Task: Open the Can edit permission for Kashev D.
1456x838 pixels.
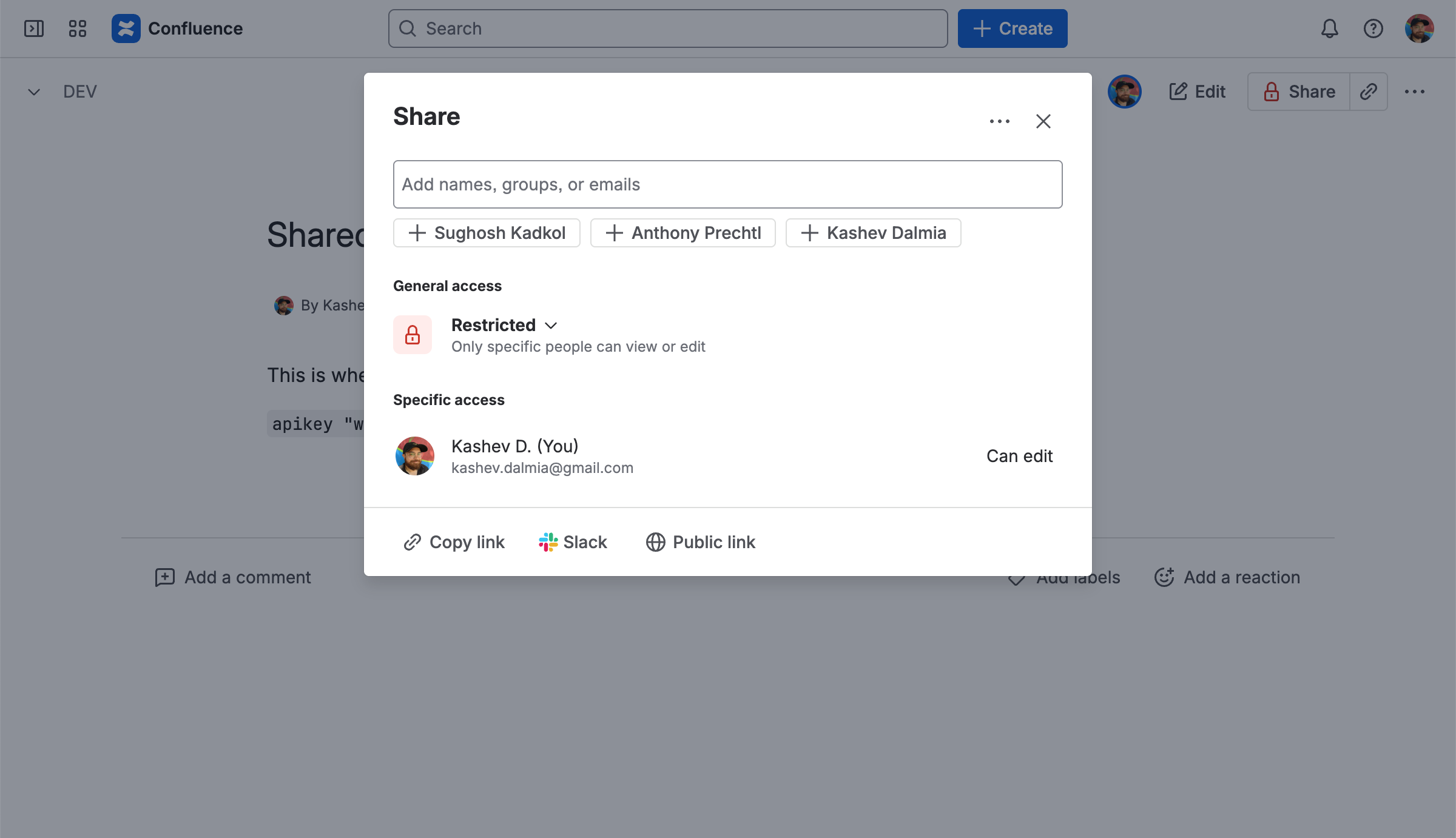Action: tap(1019, 456)
